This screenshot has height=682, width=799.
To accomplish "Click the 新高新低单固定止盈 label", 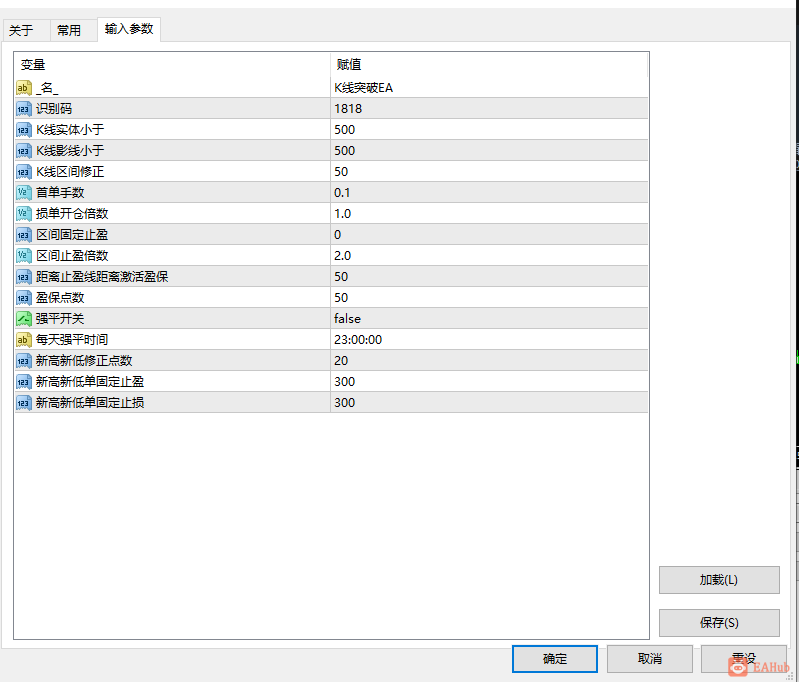I will (90, 382).
